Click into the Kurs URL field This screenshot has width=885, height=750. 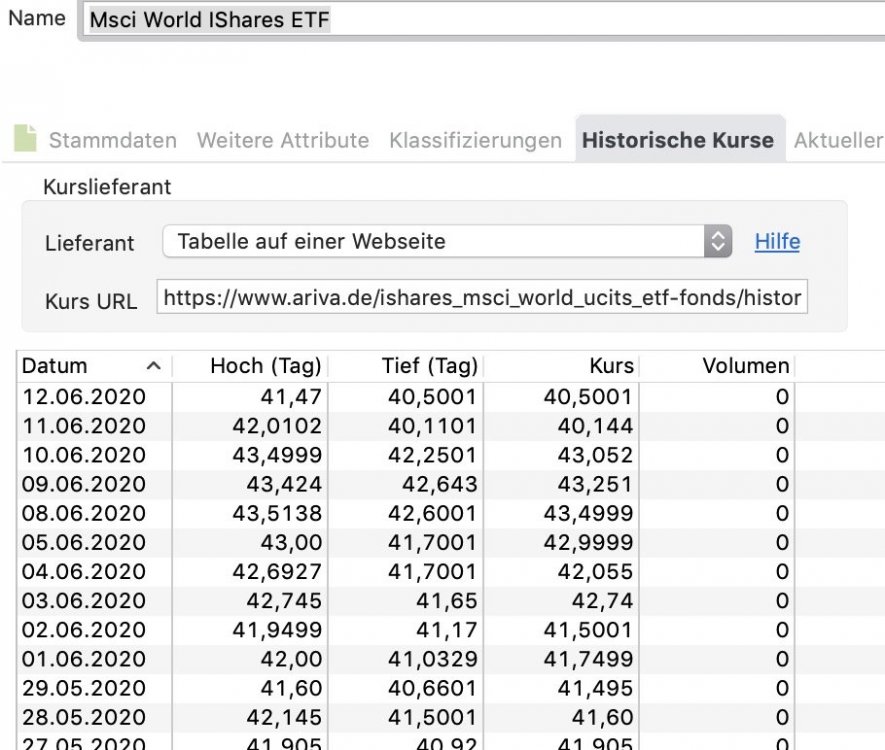pos(482,297)
